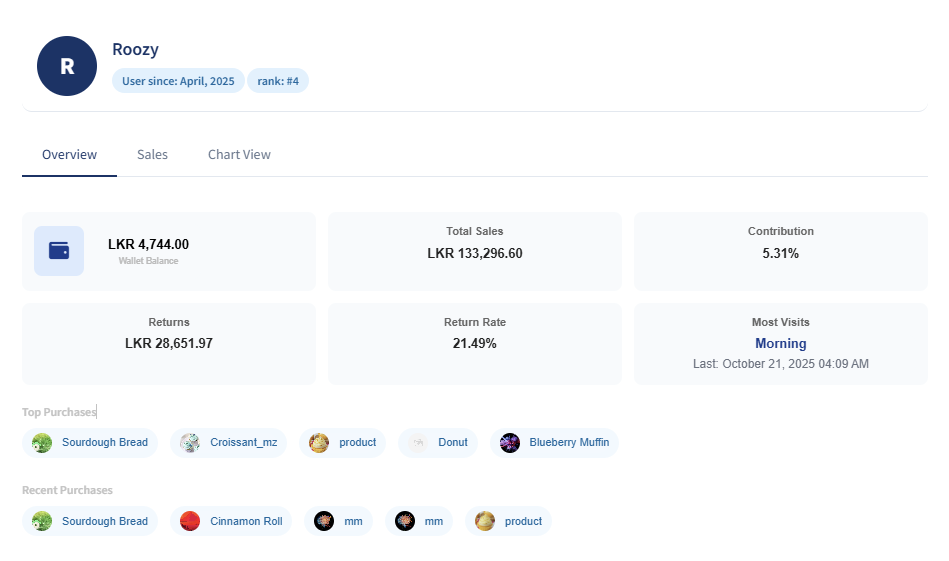949x561 pixels.
Task: Click the Wallet Balance caption
Action: coord(148,261)
